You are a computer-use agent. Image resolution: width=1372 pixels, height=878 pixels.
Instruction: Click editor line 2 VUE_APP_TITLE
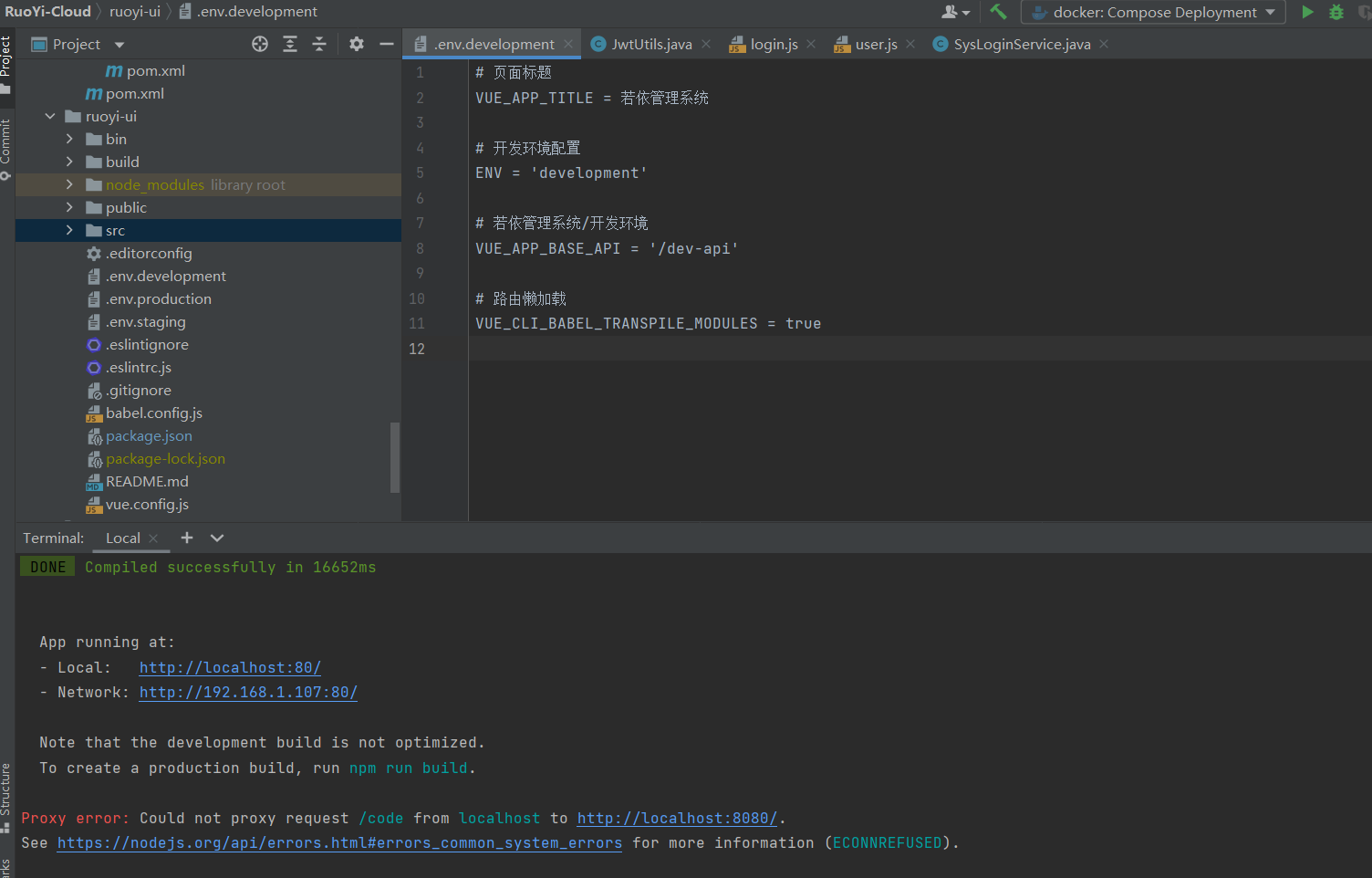pyautogui.click(x=591, y=98)
